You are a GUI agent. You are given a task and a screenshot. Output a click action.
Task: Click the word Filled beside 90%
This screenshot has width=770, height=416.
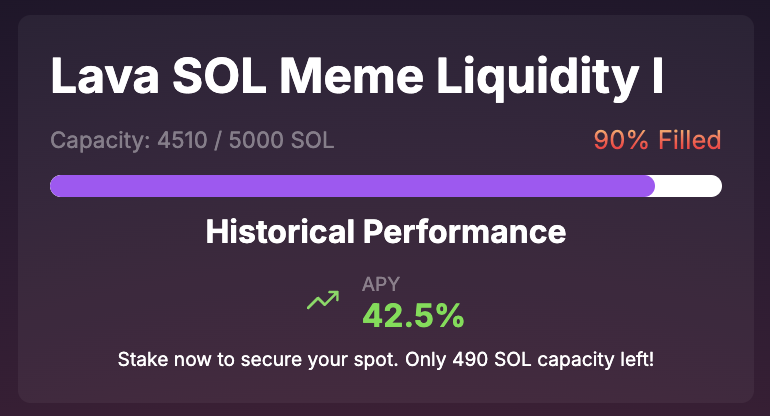click(x=689, y=140)
